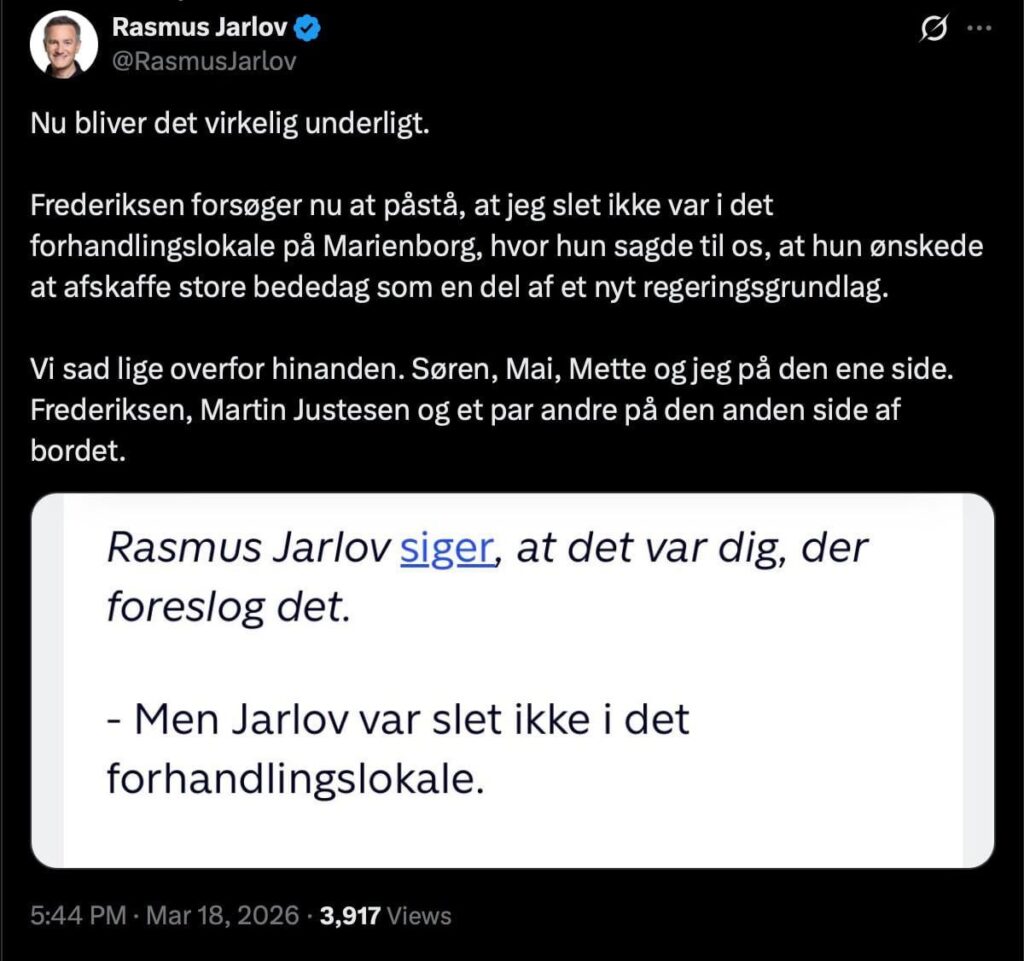Click Rasmus Jarlov's profile avatar photo
This screenshot has width=1024, height=961.
(64, 44)
